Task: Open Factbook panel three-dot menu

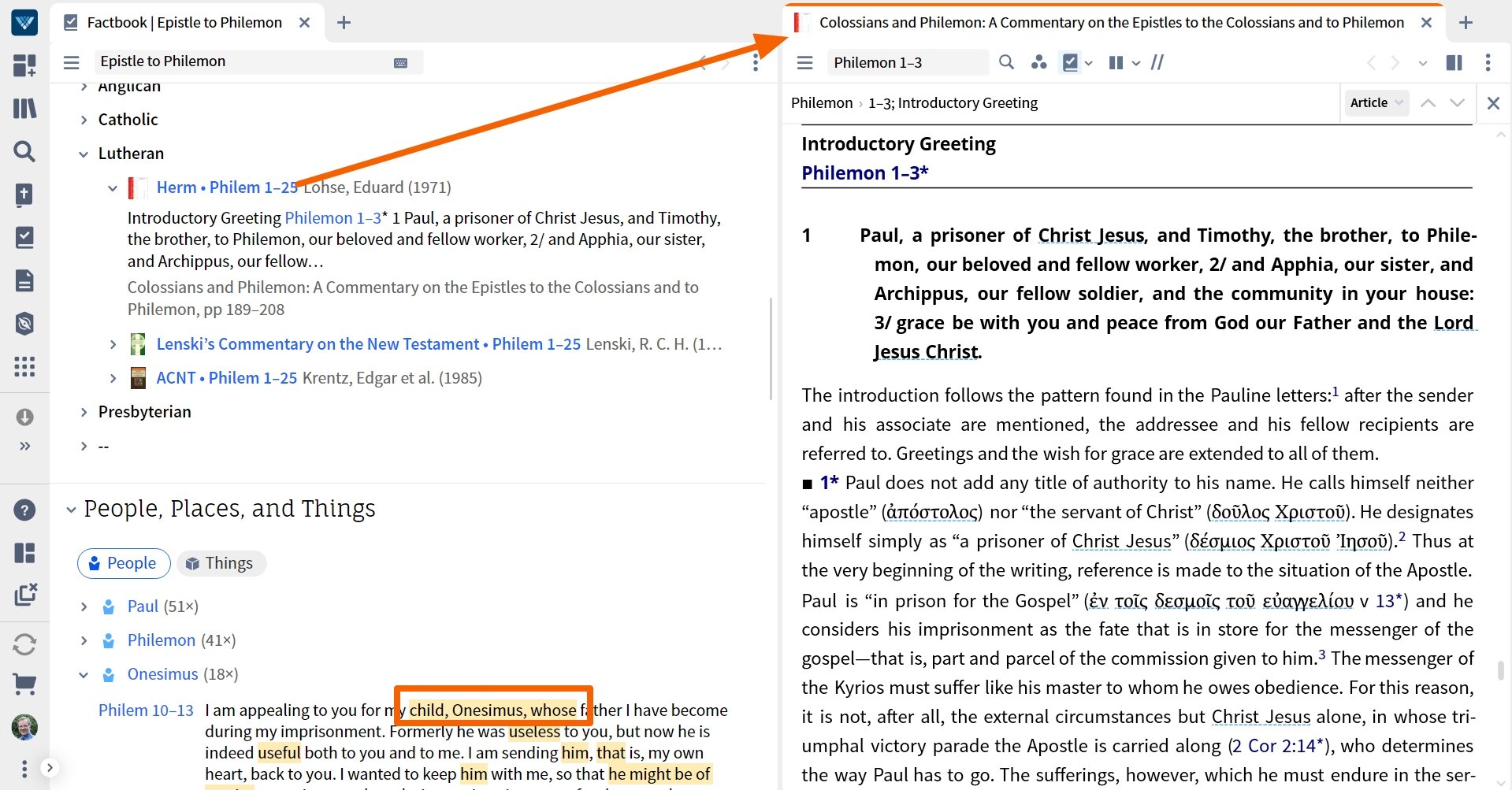Action: 755,62
